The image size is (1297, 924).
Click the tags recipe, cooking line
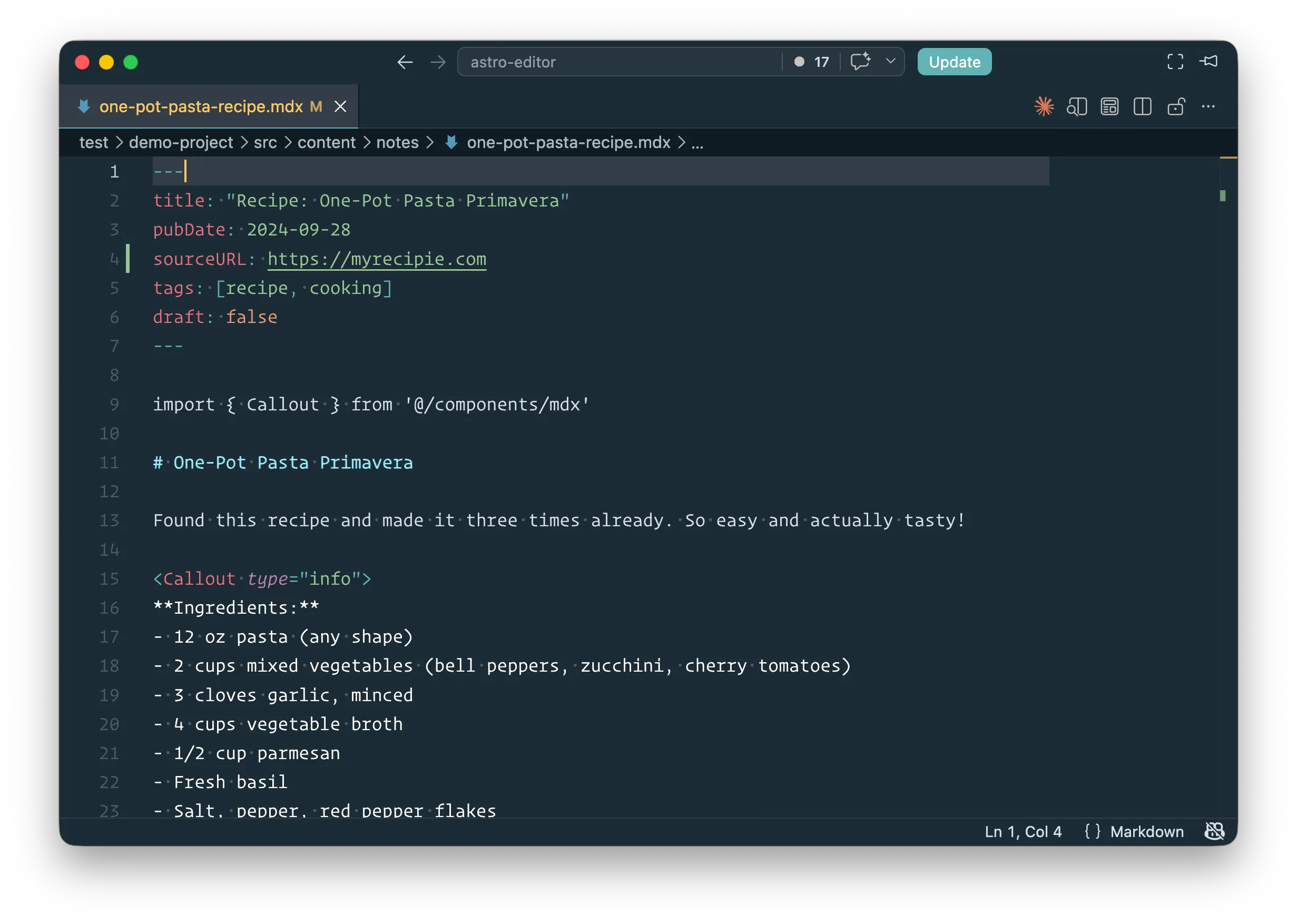point(272,288)
